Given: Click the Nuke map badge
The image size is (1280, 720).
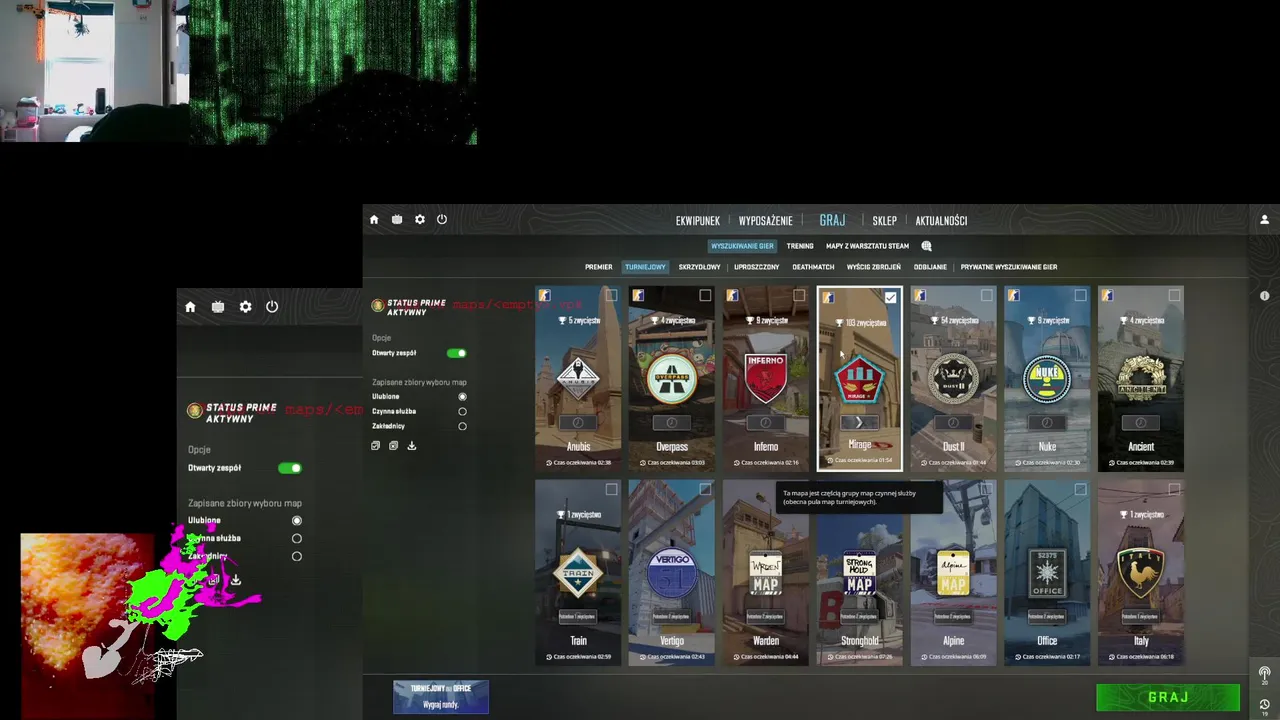Looking at the screenshot, I should point(1047,379).
